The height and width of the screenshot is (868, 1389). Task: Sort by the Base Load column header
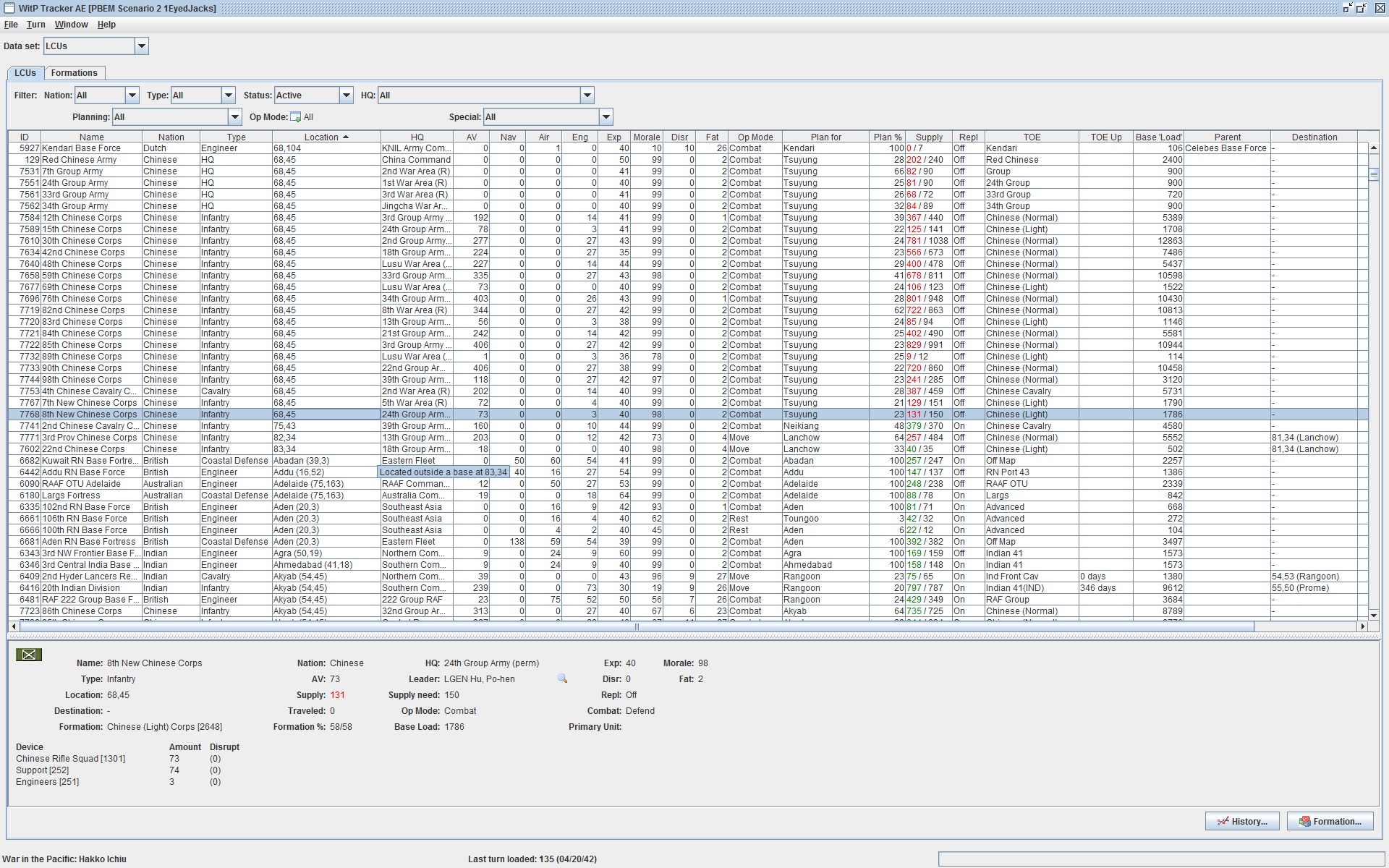point(1158,137)
